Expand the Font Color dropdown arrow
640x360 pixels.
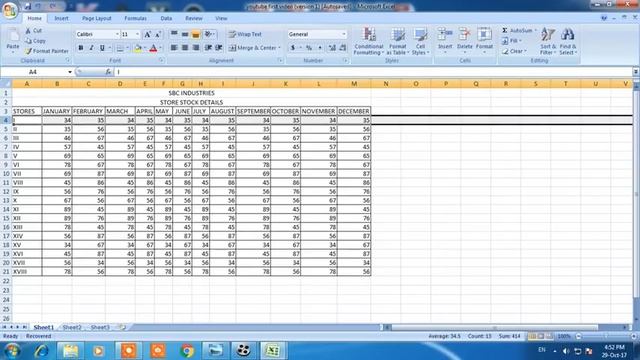coord(160,48)
